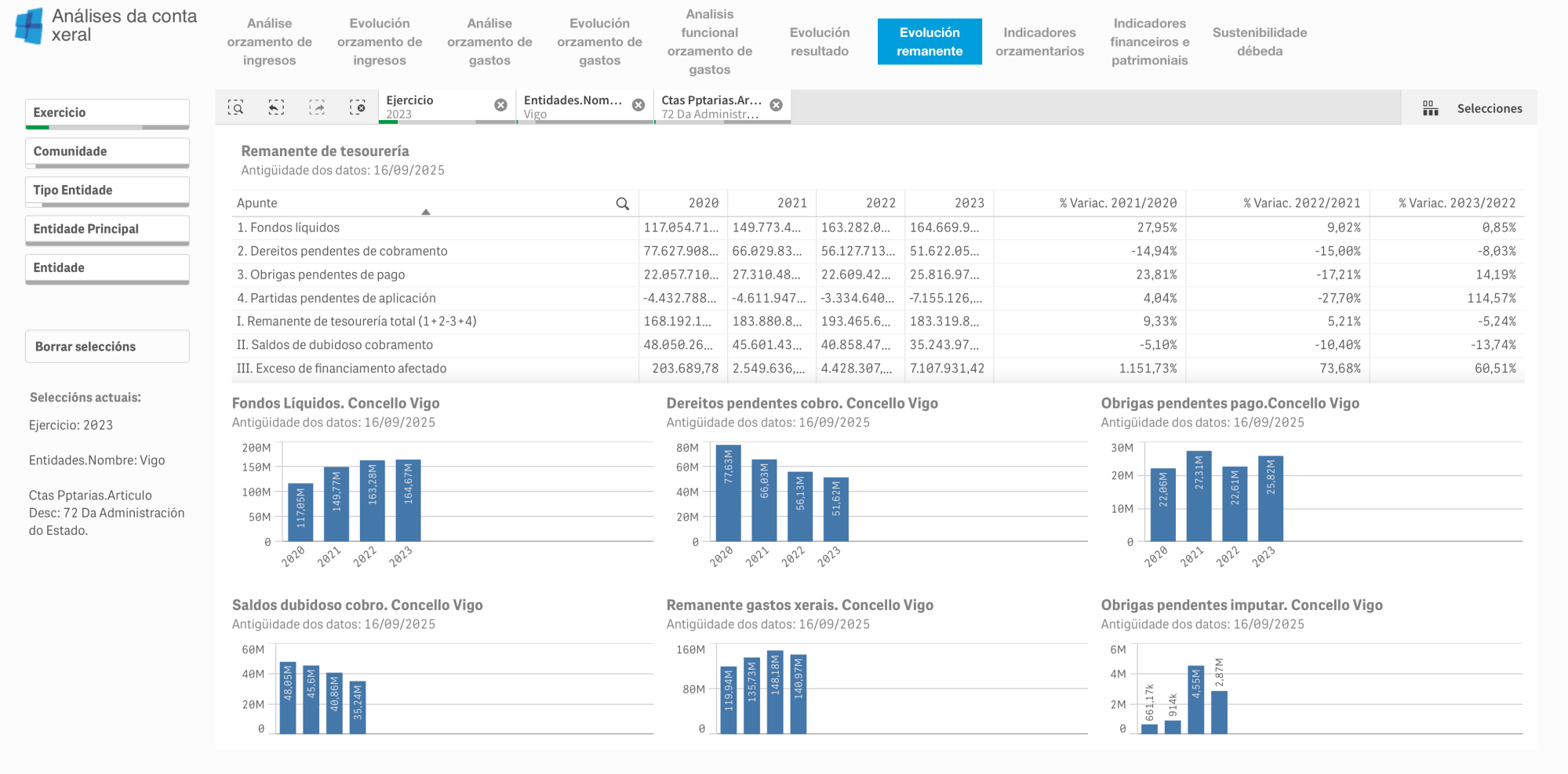
Task: Open the smart search selection tool
Action: [235, 107]
